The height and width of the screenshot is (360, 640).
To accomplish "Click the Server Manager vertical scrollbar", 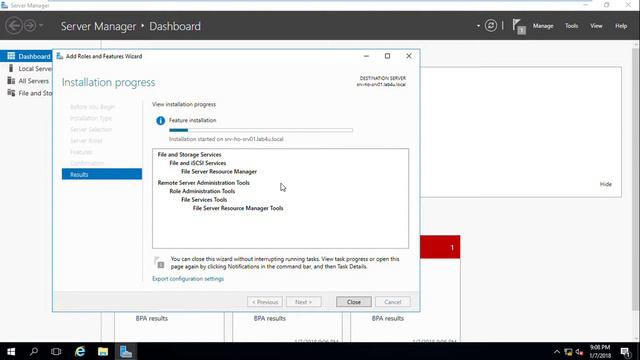I will (636, 180).
